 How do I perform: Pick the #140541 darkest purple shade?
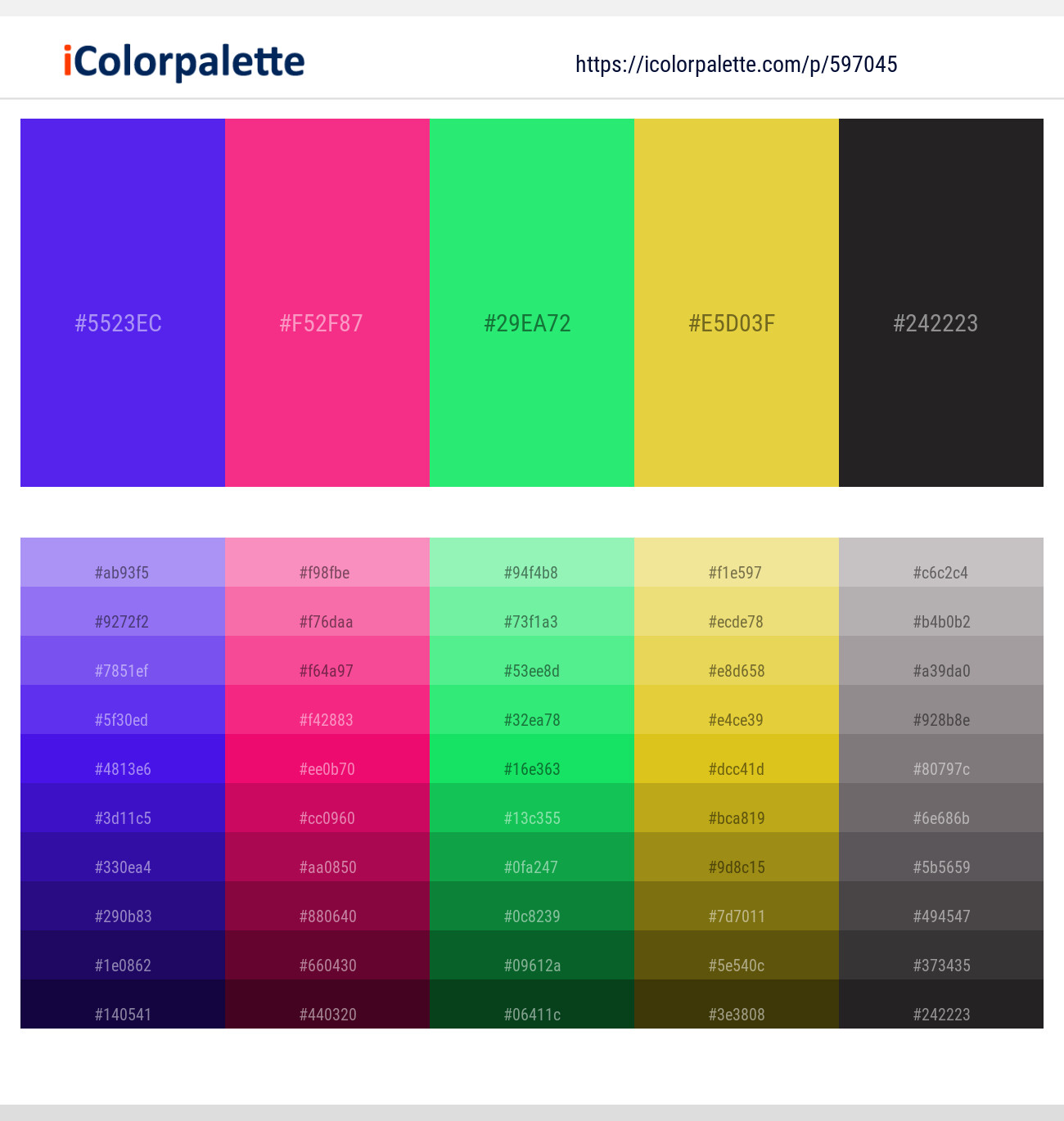point(123,1004)
